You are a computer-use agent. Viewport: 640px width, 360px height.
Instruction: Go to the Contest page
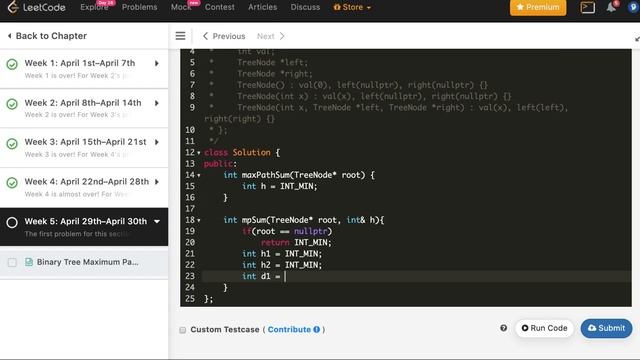[x=220, y=7]
